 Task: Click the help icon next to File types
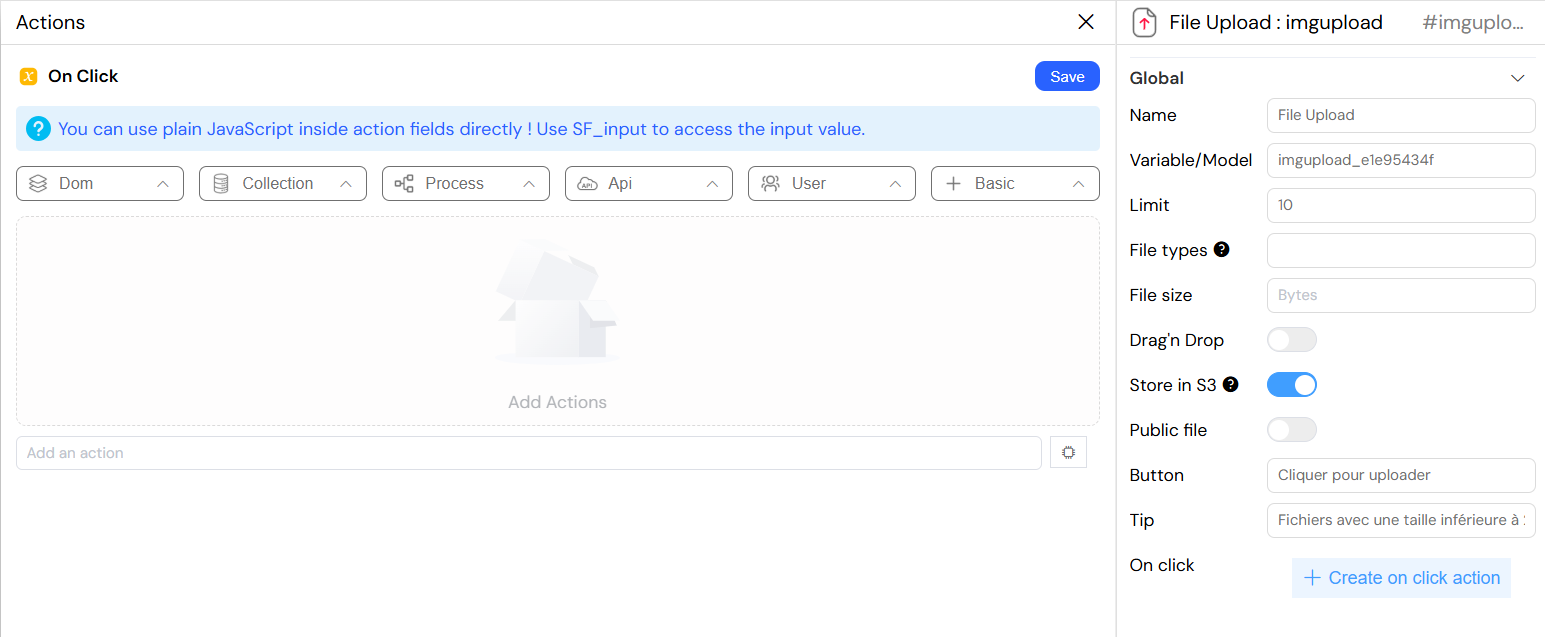tap(1221, 250)
